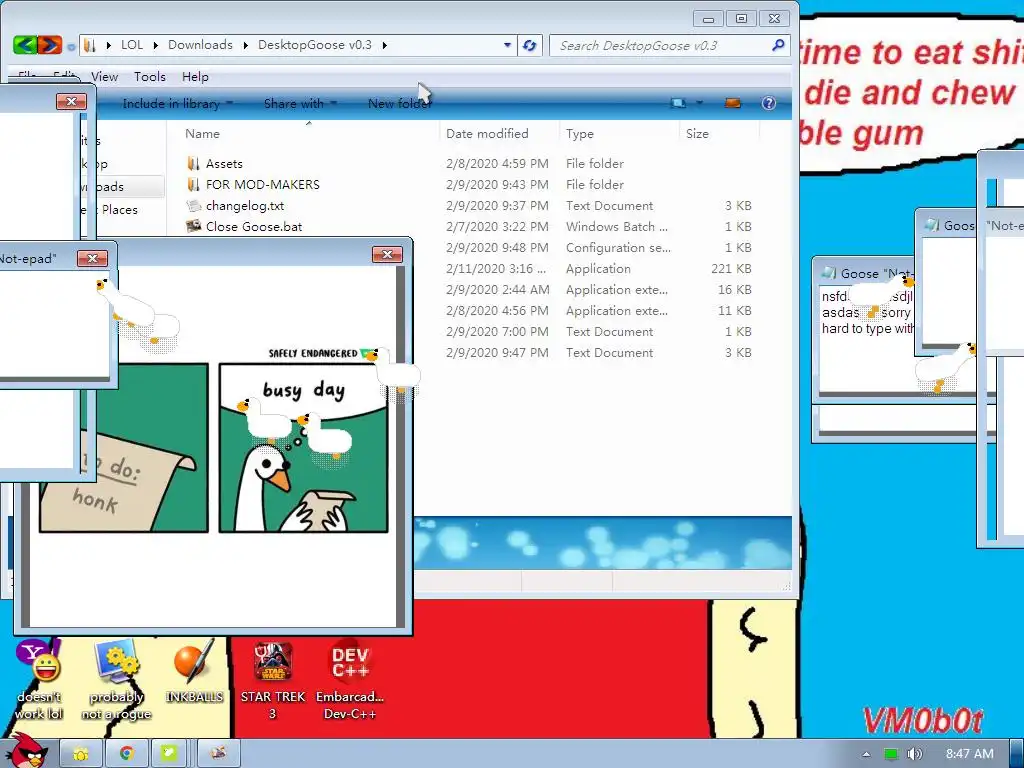1024x768 pixels.
Task: Click the search magnifier icon in Explorer
Action: [778, 45]
